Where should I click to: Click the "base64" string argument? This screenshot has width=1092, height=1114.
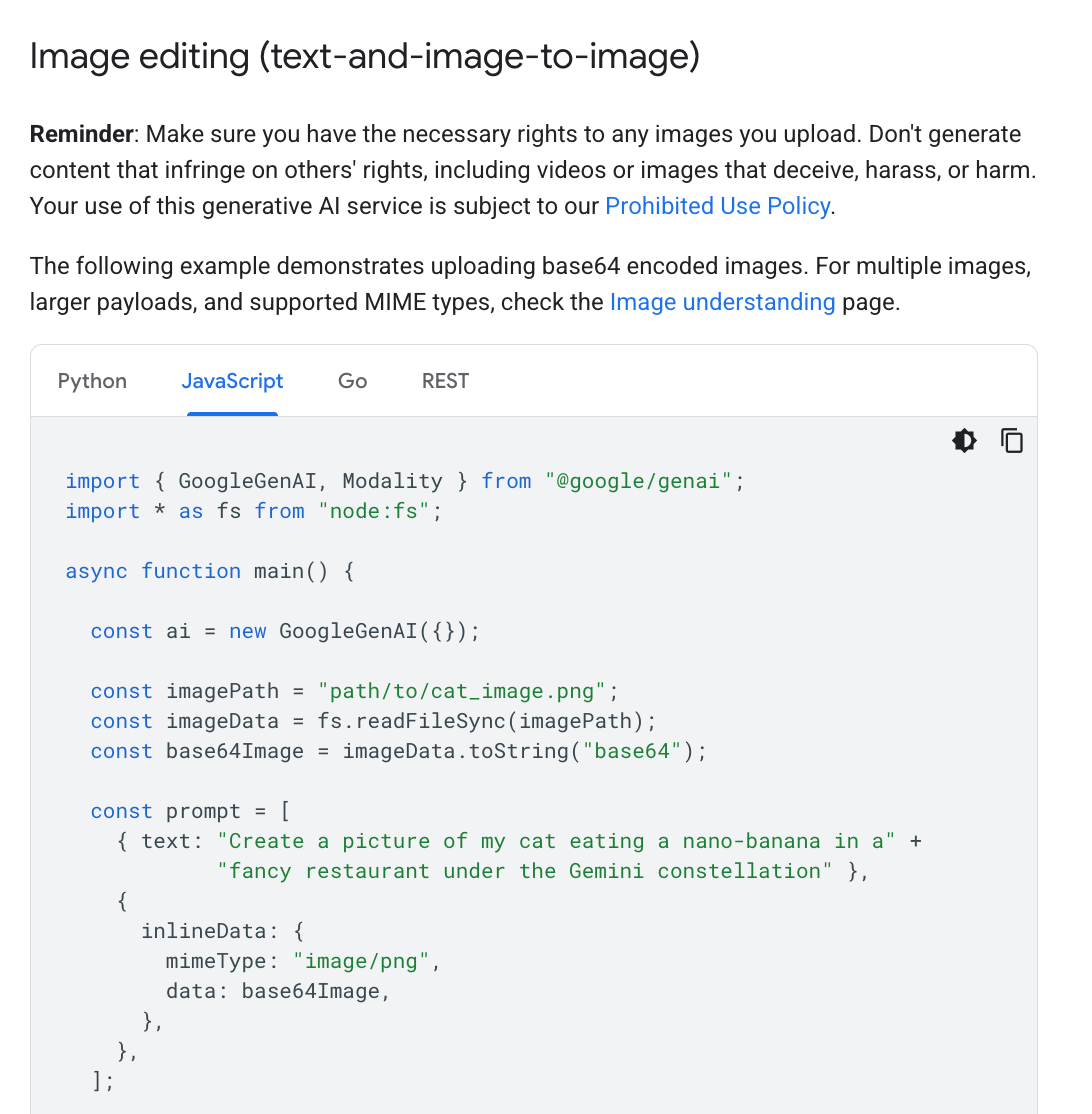tap(632, 751)
